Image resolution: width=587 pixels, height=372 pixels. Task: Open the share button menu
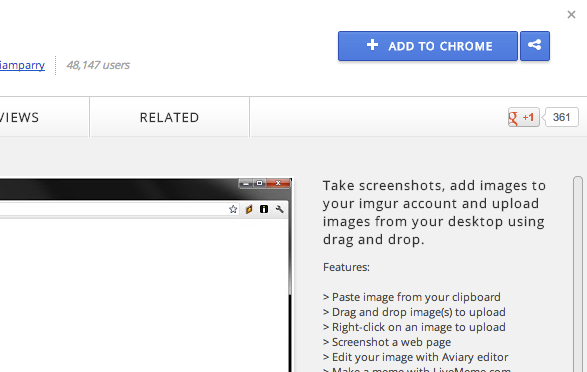535,46
